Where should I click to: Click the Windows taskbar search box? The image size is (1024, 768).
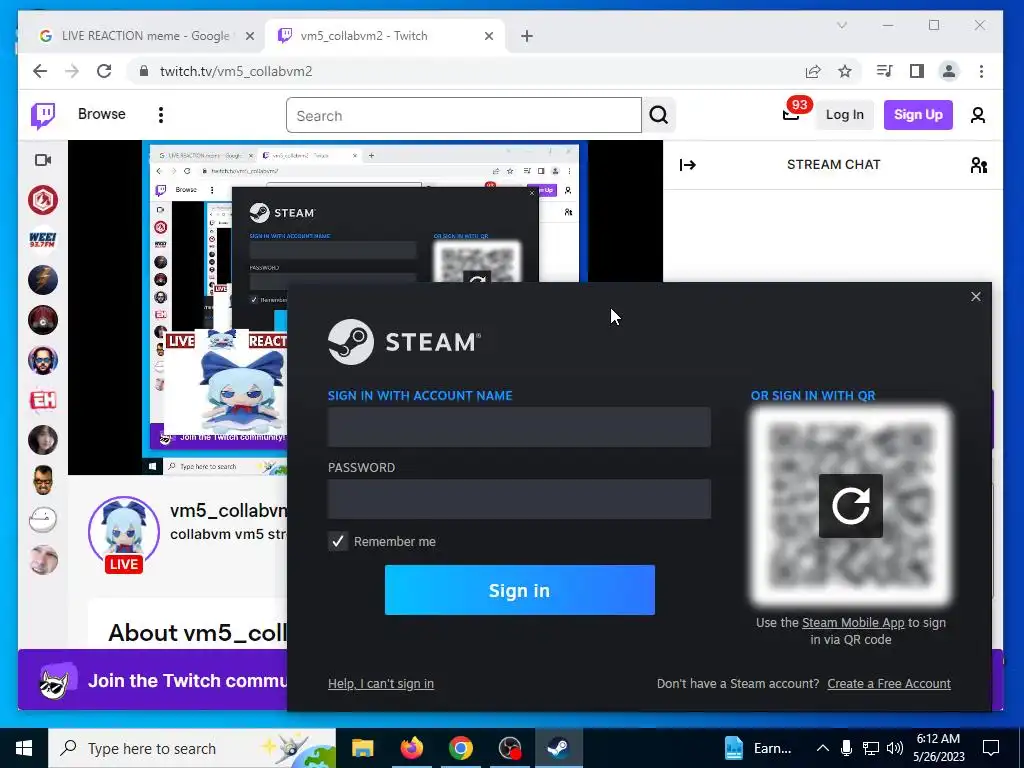point(192,748)
